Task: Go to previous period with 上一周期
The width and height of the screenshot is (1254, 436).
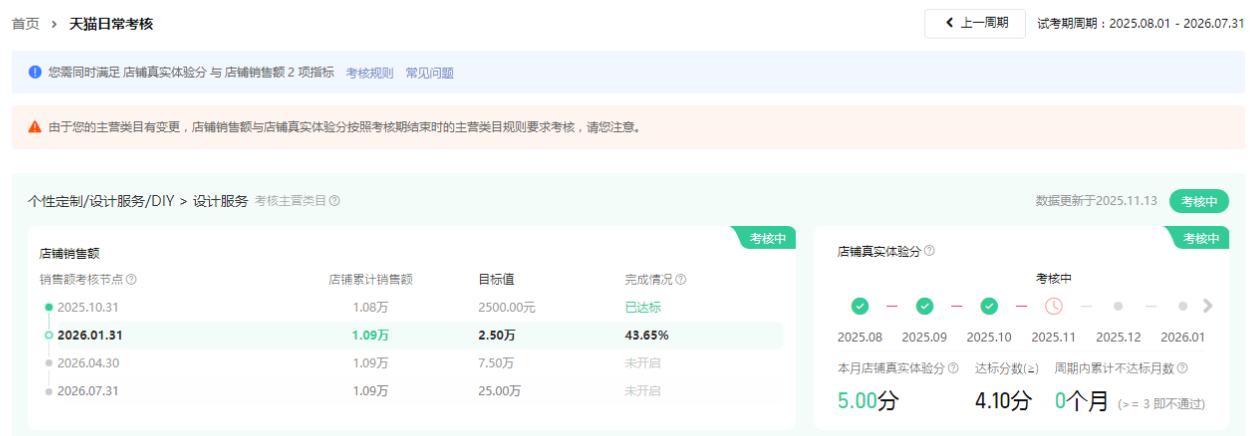Action: pyautogui.click(x=975, y=23)
